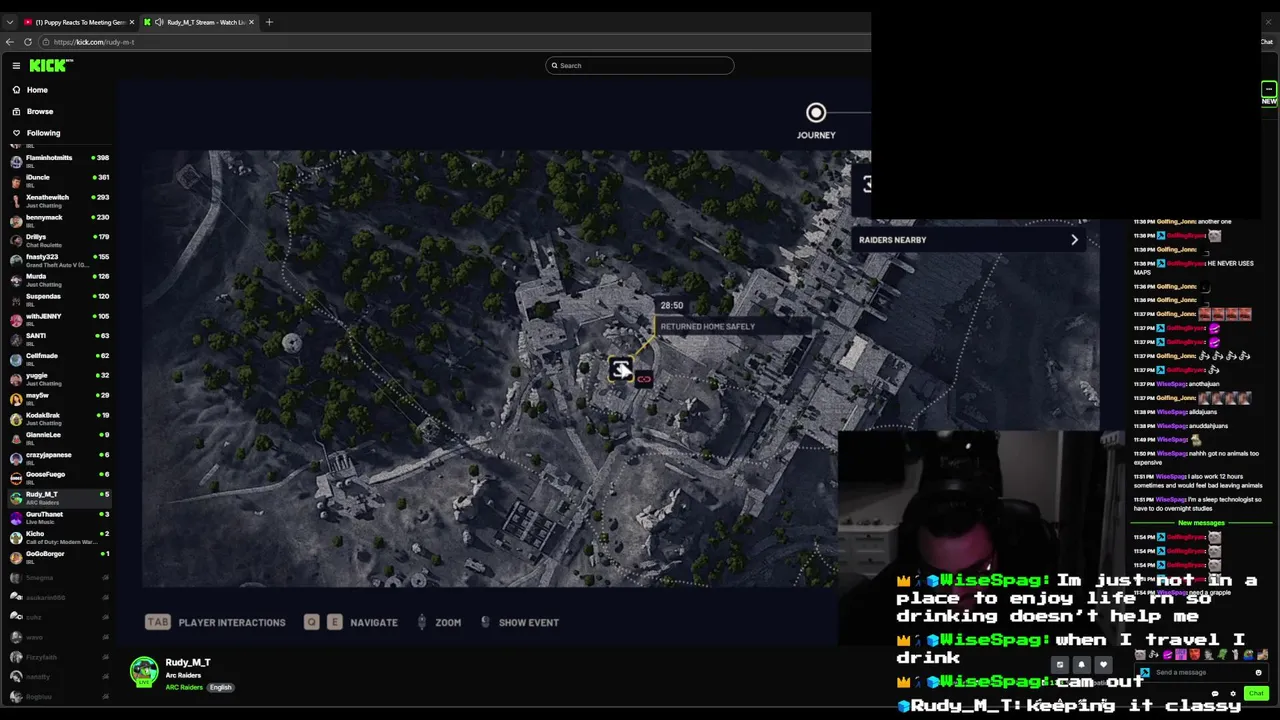Open chat settings gear icon
Image resolution: width=1280 pixels, height=720 pixels.
[1233, 694]
